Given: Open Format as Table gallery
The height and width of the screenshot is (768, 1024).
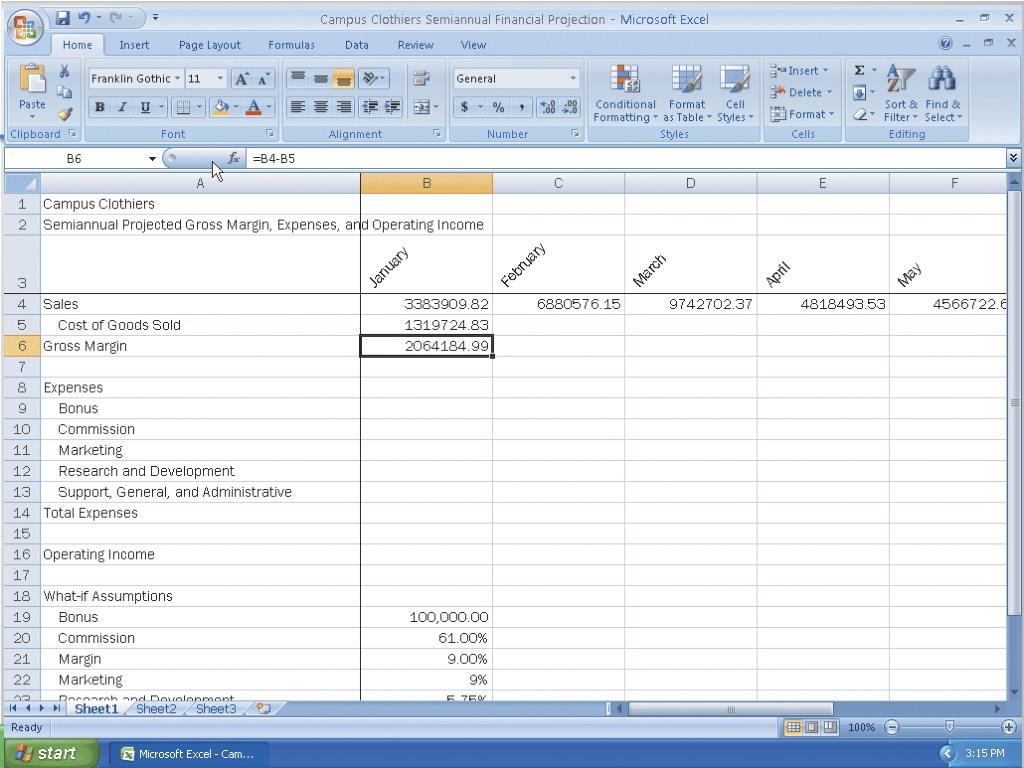Looking at the screenshot, I should point(687,93).
